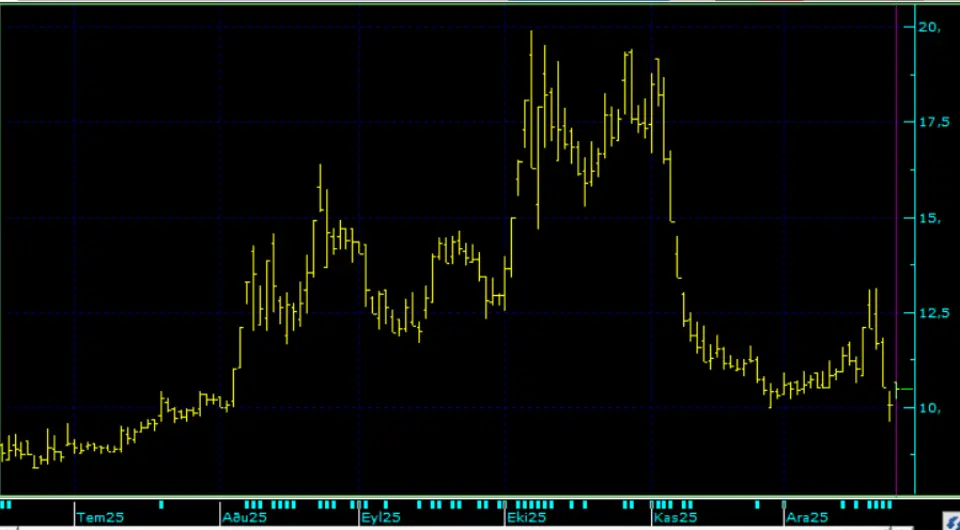Screen dimensions: 960x530
Task: Click the Ara25 date label
Action: pos(807,517)
